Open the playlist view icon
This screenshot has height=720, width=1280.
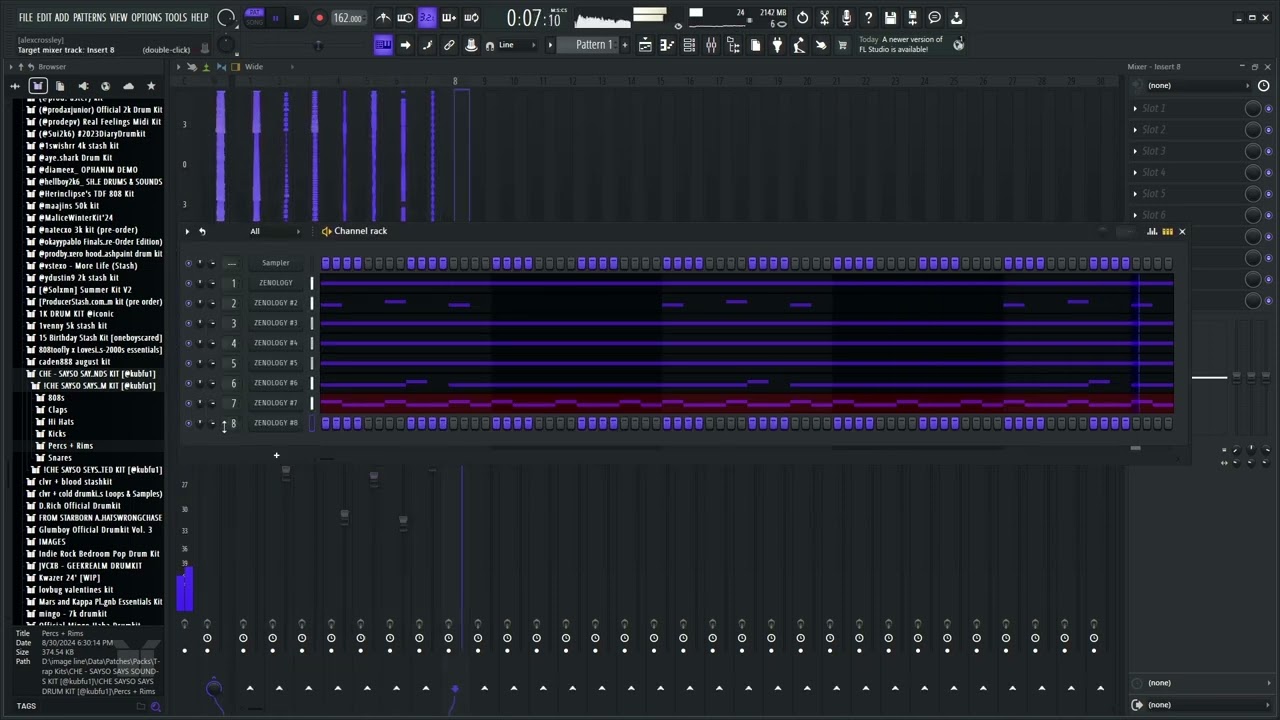point(645,45)
